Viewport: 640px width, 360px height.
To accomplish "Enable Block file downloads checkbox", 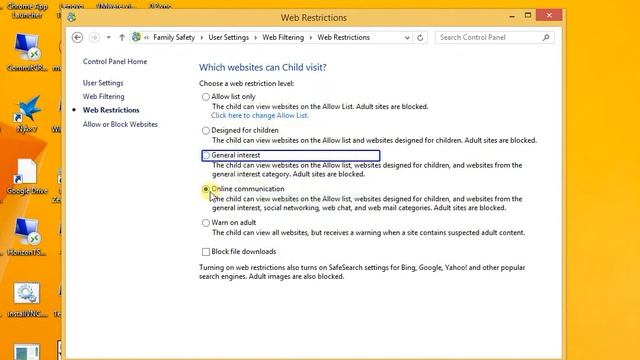I will [x=206, y=252].
